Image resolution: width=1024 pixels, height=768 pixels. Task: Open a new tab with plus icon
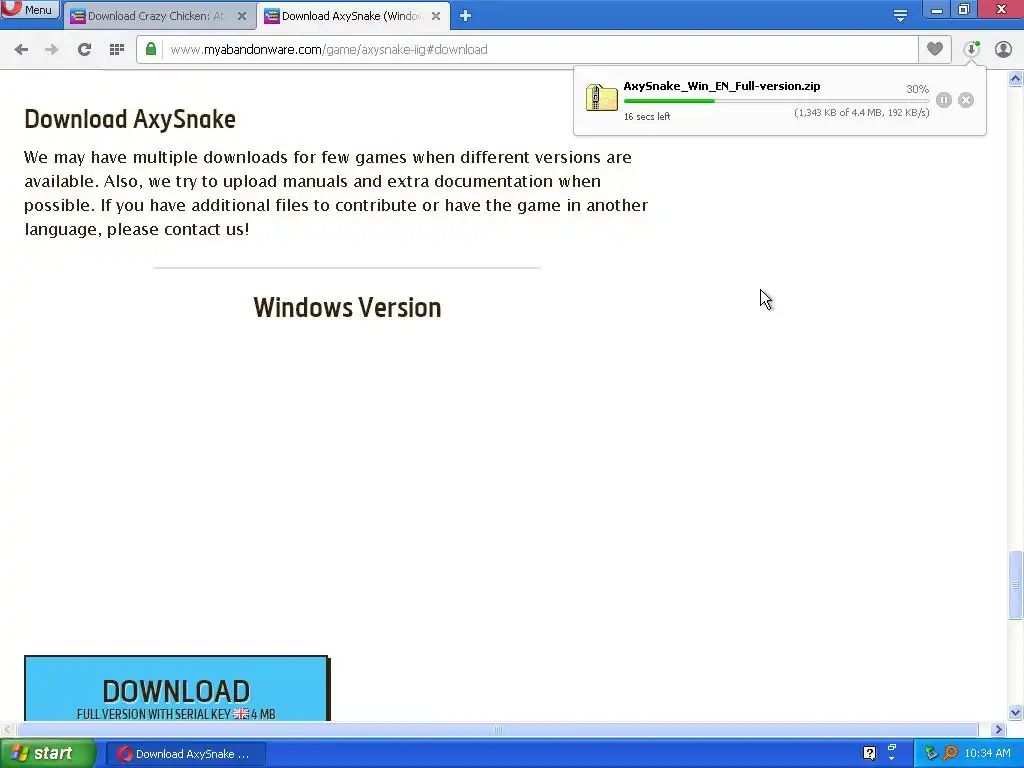coord(465,16)
